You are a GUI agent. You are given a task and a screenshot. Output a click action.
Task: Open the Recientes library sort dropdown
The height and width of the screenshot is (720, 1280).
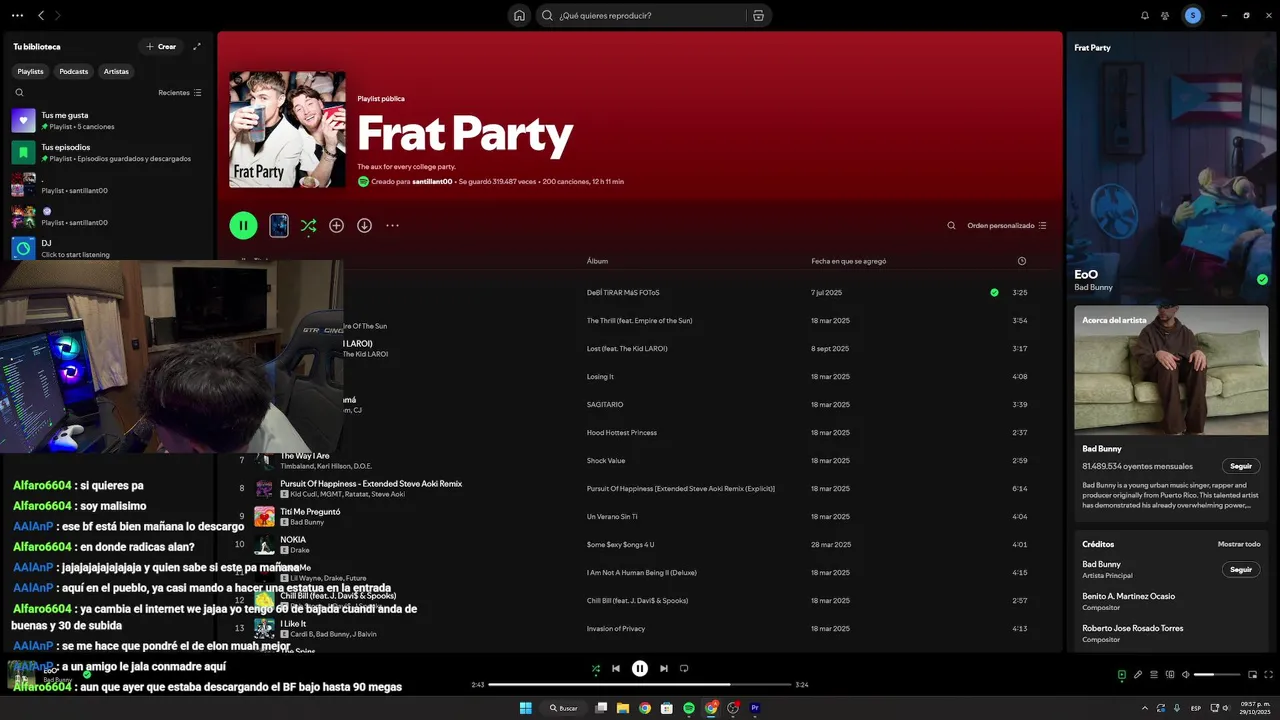[x=180, y=92]
